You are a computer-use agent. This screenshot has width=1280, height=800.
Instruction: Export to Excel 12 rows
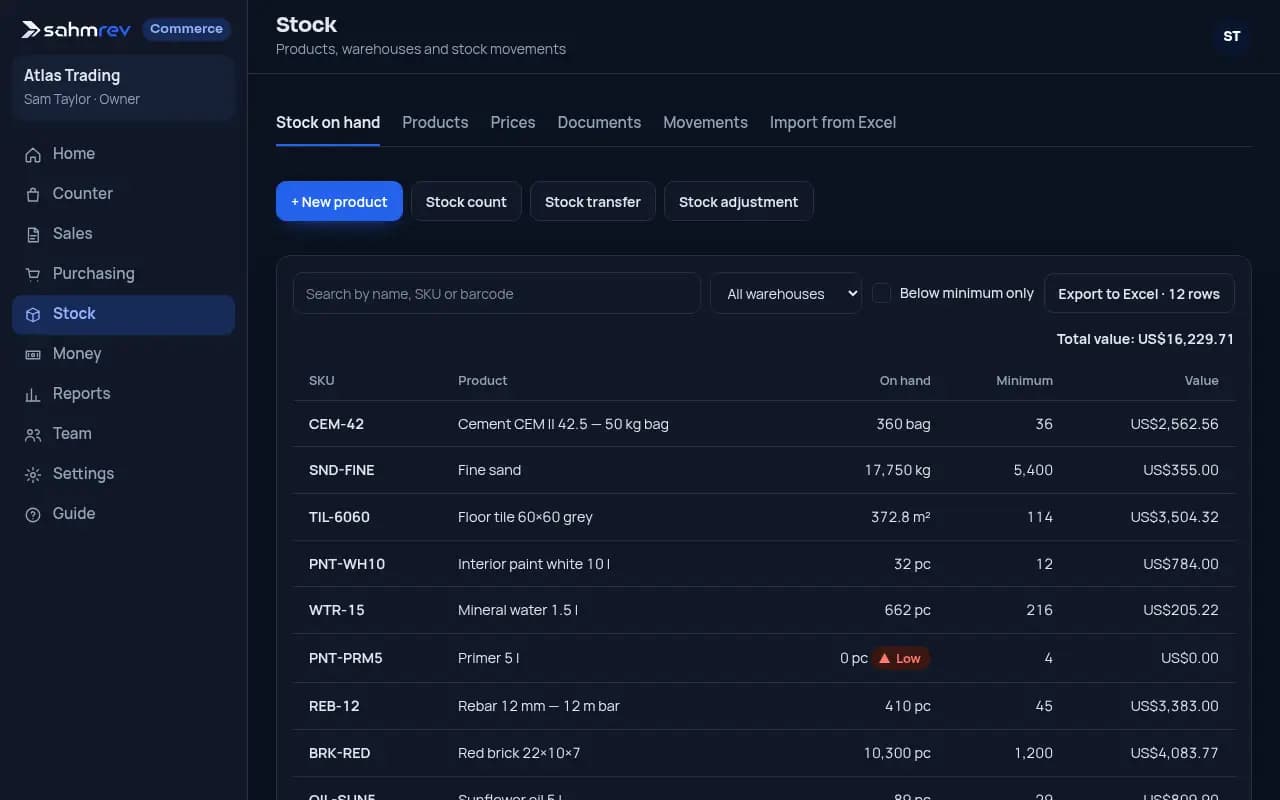click(1139, 293)
